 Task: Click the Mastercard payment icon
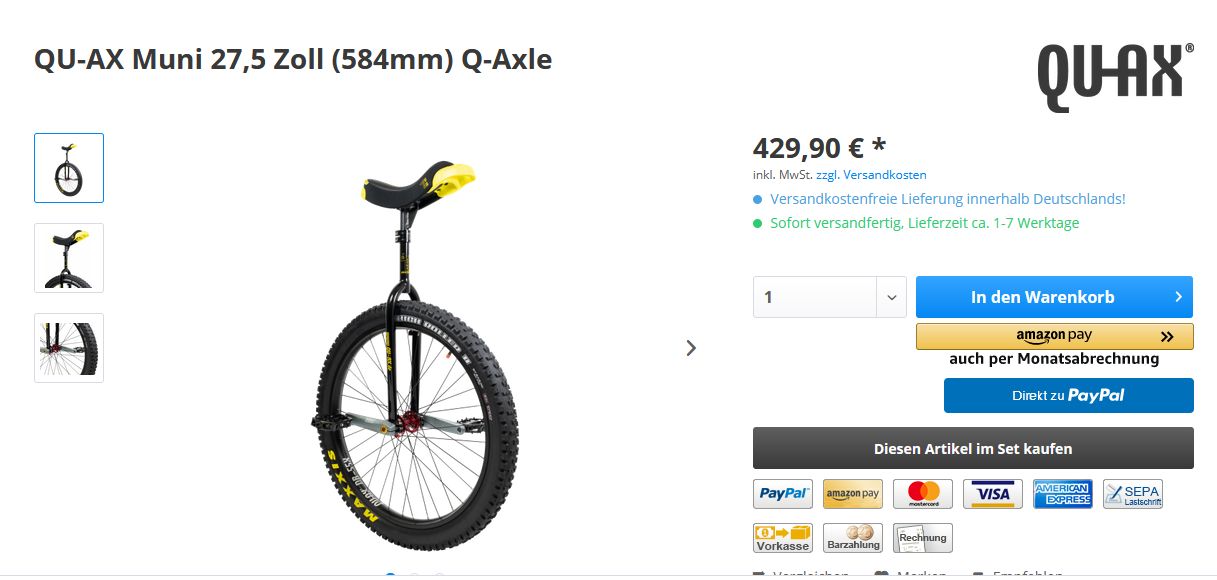click(923, 494)
